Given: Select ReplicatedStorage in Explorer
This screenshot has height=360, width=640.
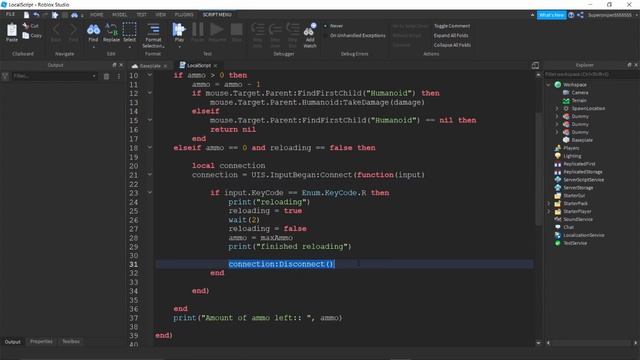Looking at the screenshot, I should (582, 172).
